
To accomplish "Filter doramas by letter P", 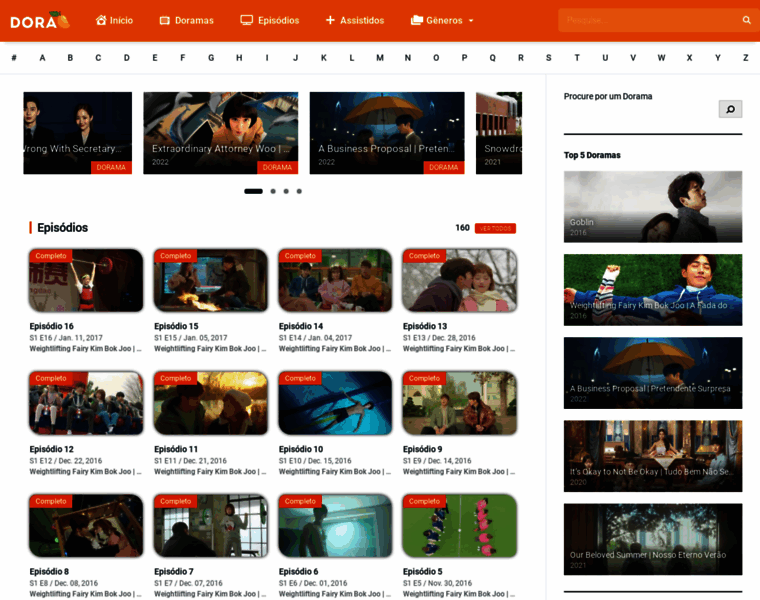I will pos(464,58).
